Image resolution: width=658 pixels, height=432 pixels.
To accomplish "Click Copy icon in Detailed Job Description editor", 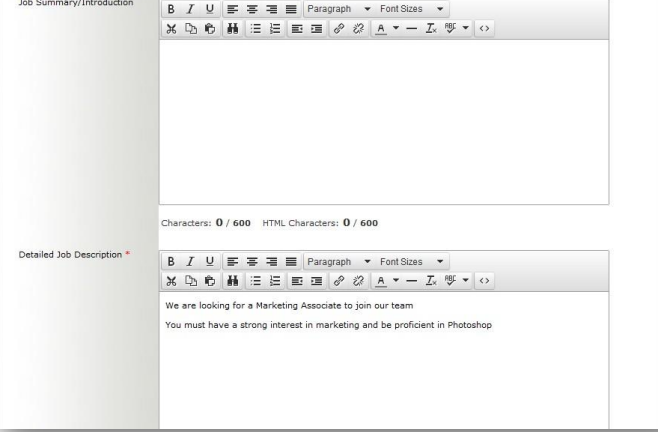I will pos(191,281).
